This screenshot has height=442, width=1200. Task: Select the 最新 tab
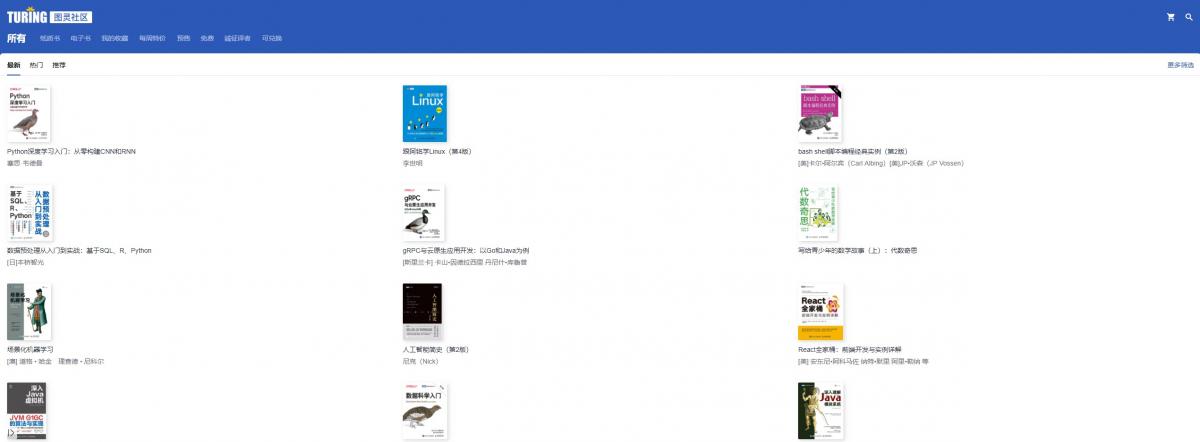pyautogui.click(x=14, y=65)
